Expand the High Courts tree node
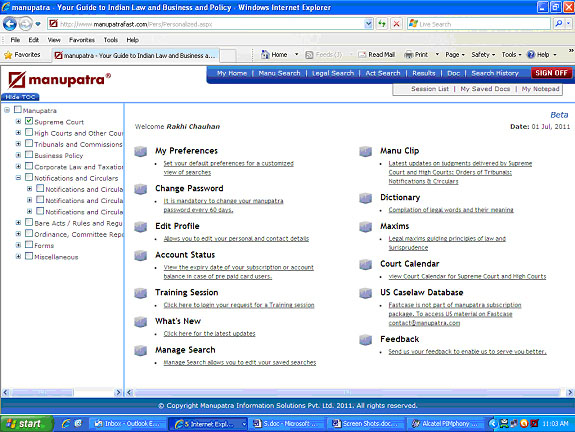This screenshot has height=432, width=575. point(18,133)
